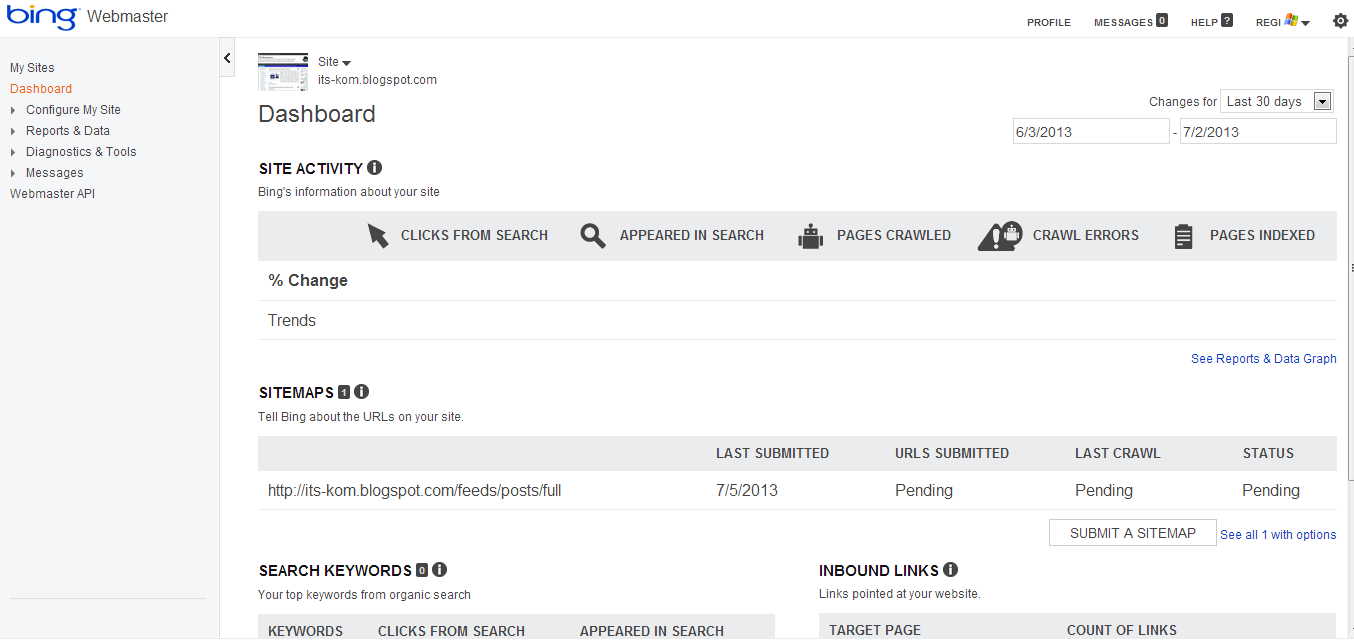This screenshot has width=1354, height=642.
Task: Click the Count of Links column header
Action: tap(1122, 631)
